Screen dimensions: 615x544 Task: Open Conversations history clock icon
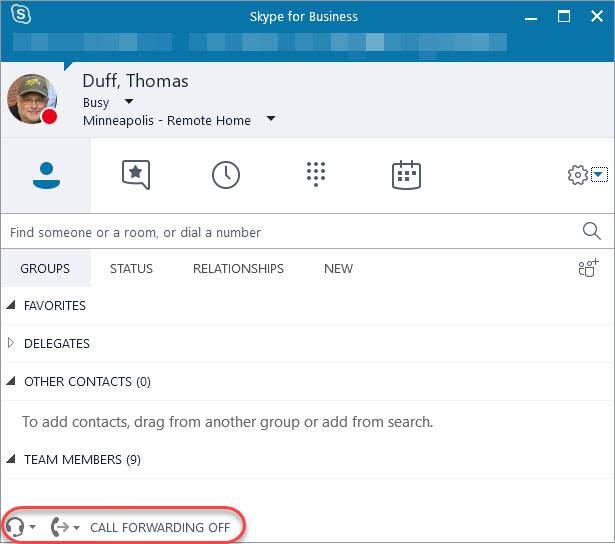coord(226,175)
